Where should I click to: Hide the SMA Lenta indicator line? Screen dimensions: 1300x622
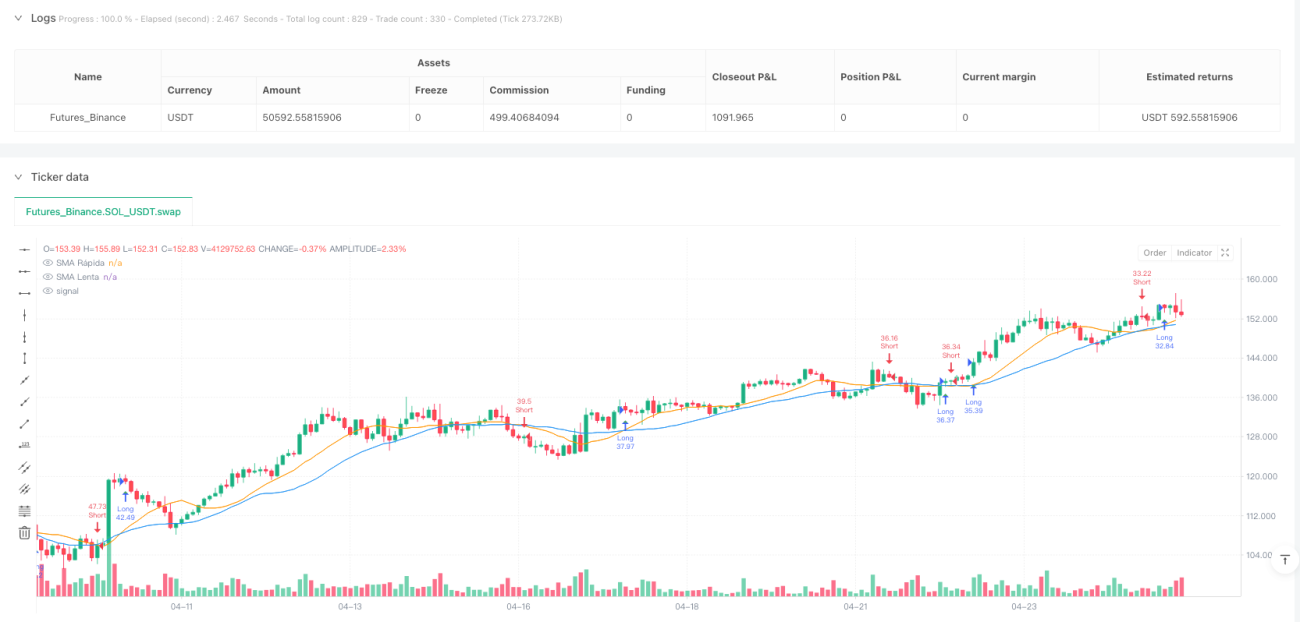coord(47,276)
